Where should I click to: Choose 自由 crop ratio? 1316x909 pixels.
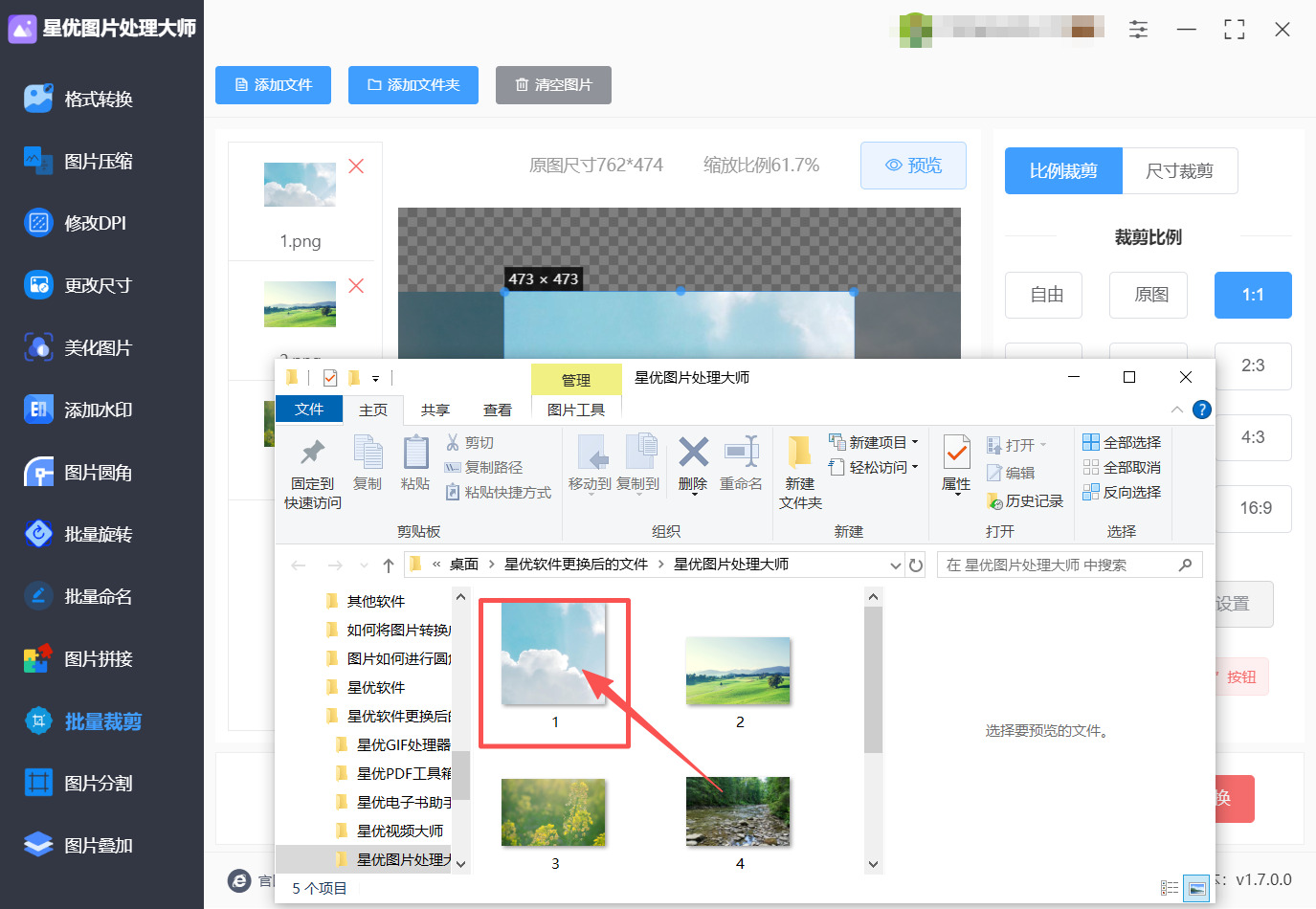(x=1044, y=295)
